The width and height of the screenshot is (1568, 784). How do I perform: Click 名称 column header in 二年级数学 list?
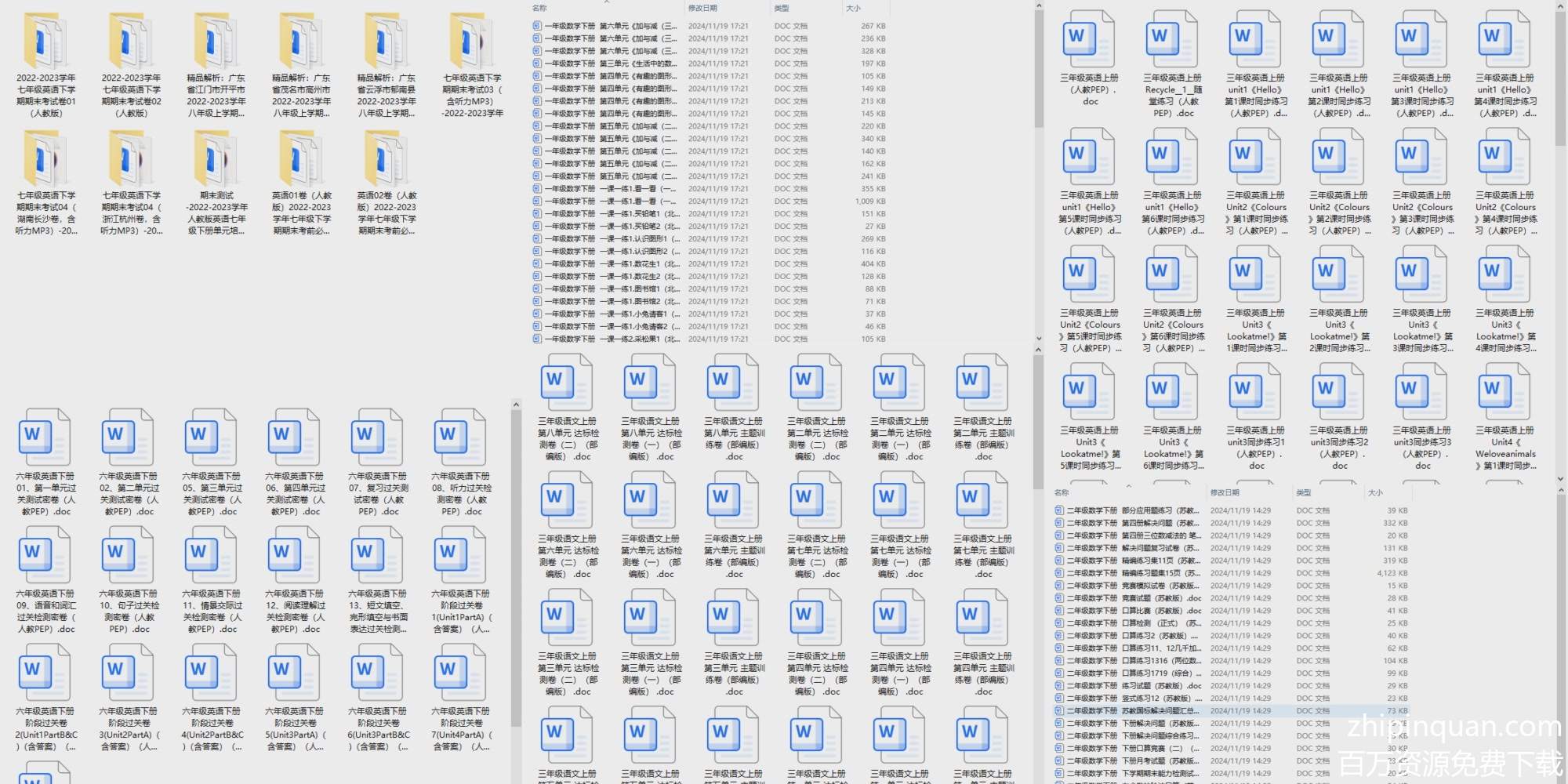tap(1062, 493)
